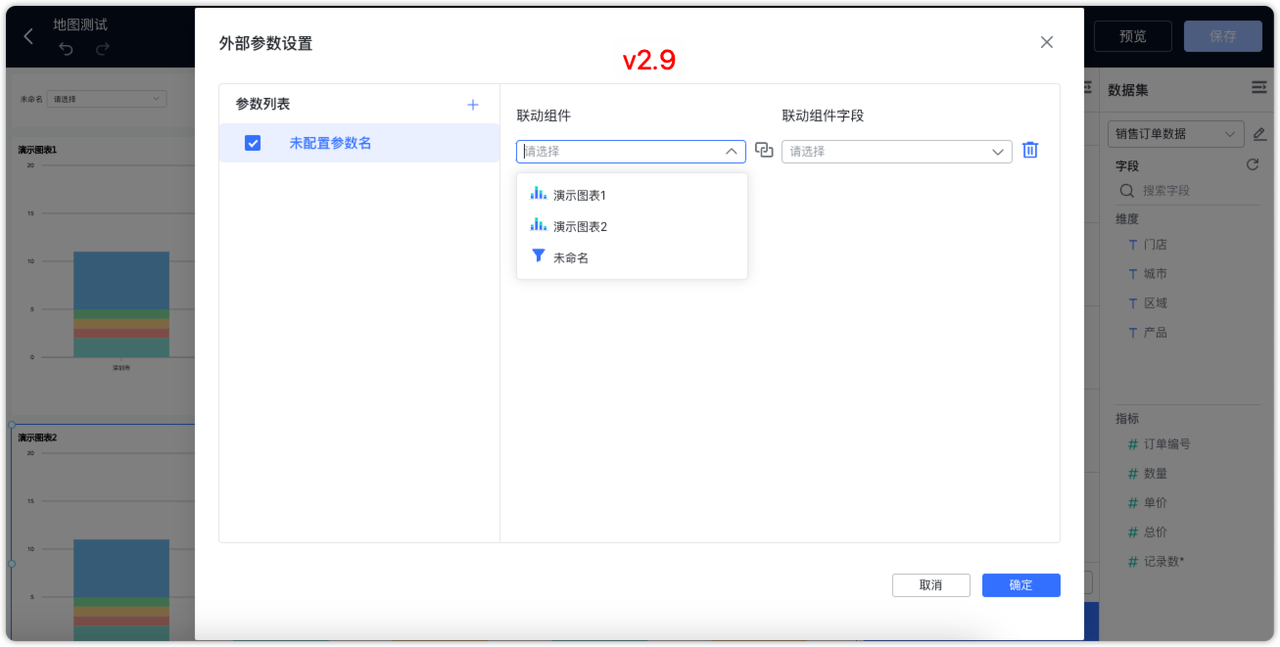
Task: Open the 联动组件字段 请选择 dropdown
Action: (896, 150)
